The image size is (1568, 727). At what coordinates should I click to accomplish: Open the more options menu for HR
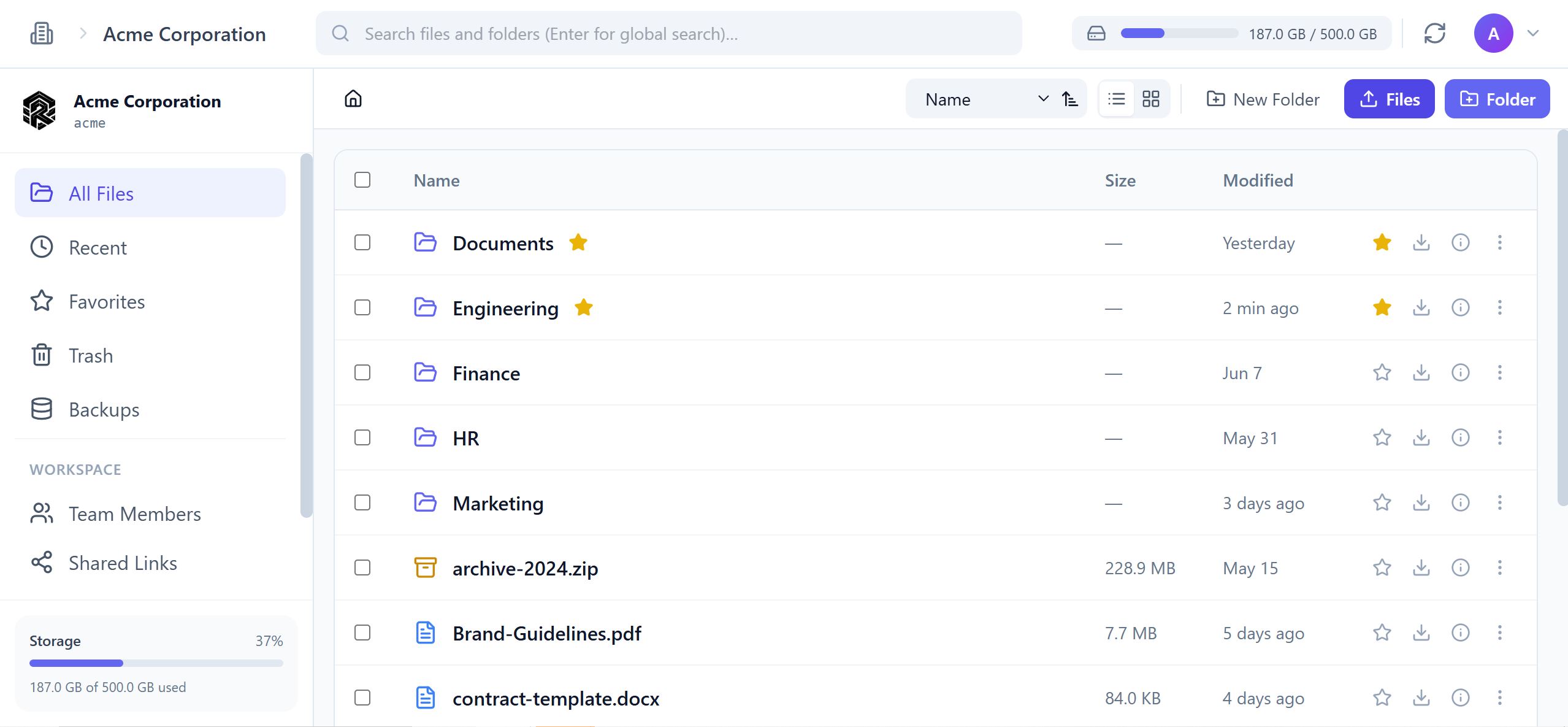tap(1500, 437)
